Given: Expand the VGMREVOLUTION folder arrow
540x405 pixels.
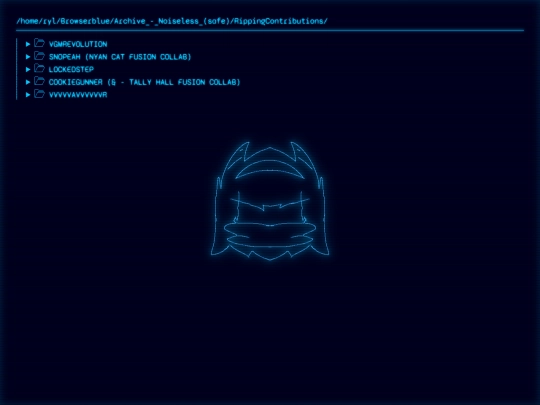Looking at the screenshot, I should (x=28, y=44).
